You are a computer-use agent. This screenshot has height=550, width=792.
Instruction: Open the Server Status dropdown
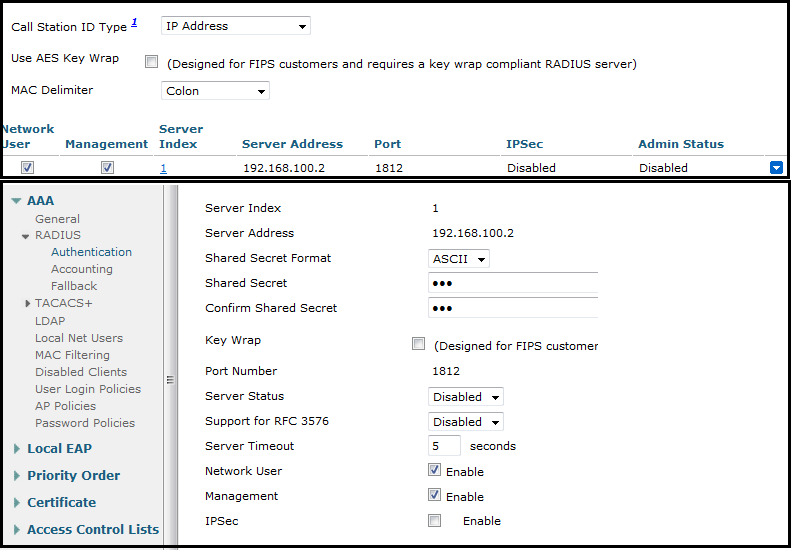465,397
